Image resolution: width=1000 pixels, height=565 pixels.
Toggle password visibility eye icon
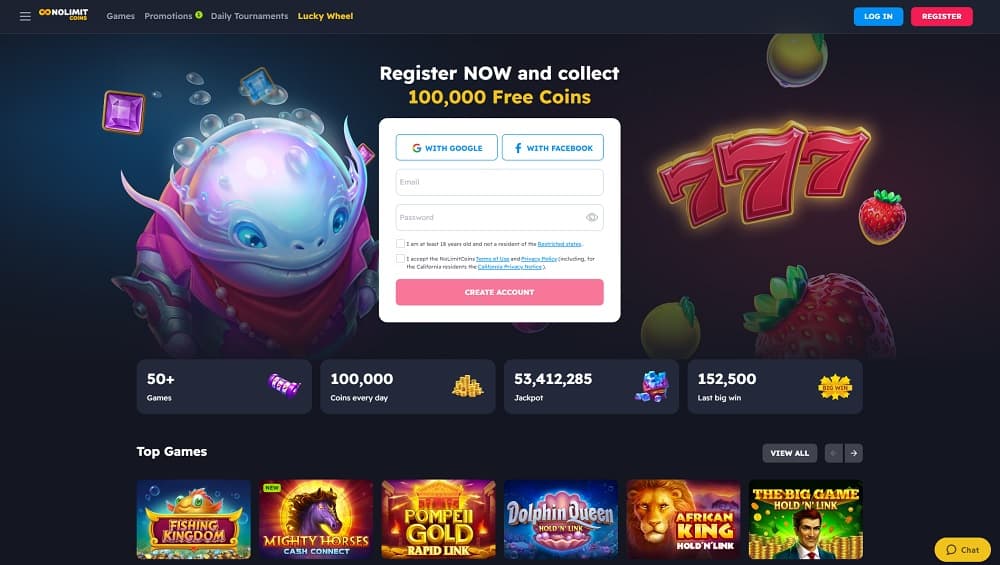[x=592, y=217]
